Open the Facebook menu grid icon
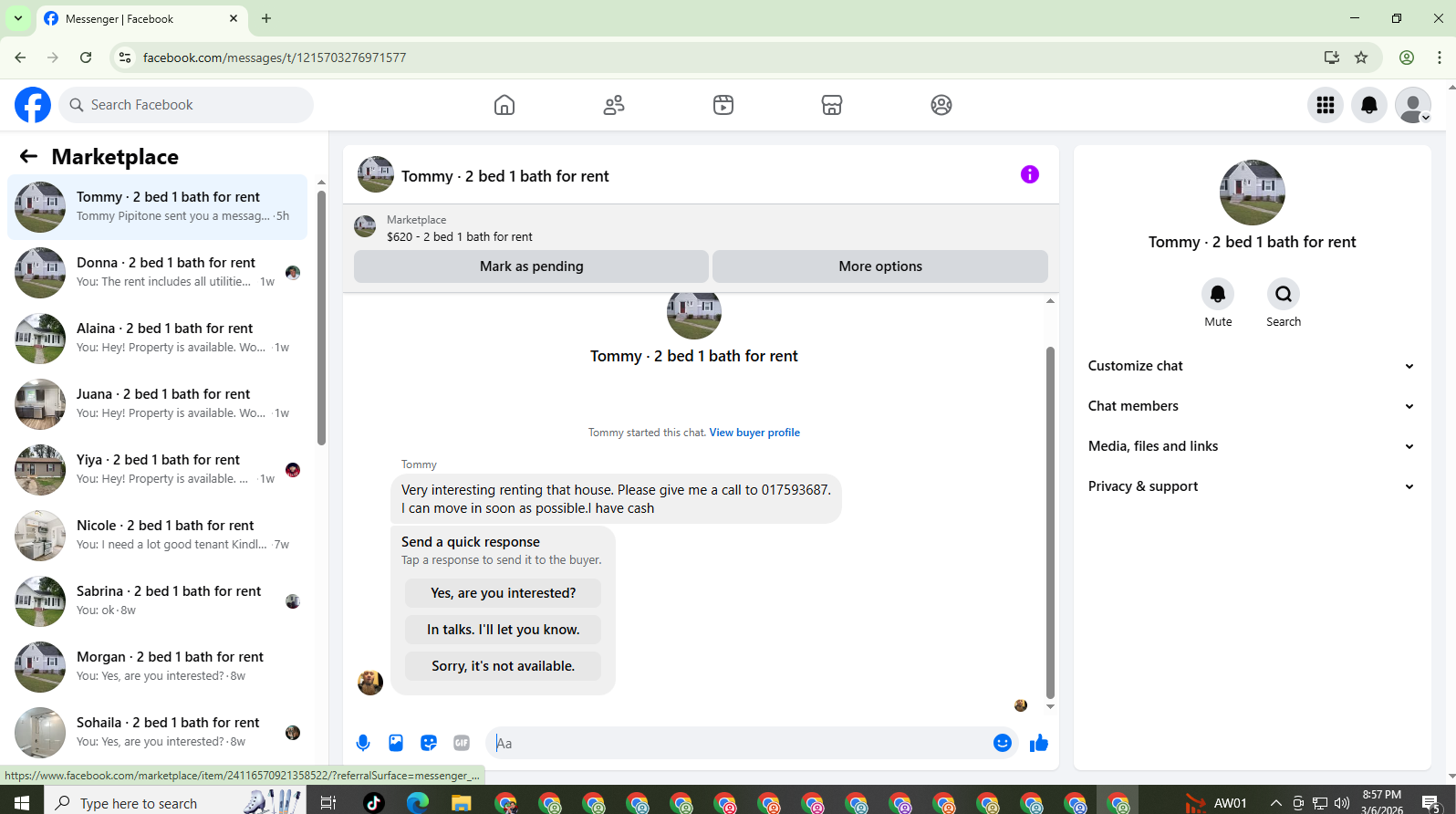Image resolution: width=1456 pixels, height=814 pixels. pyautogui.click(x=1326, y=105)
